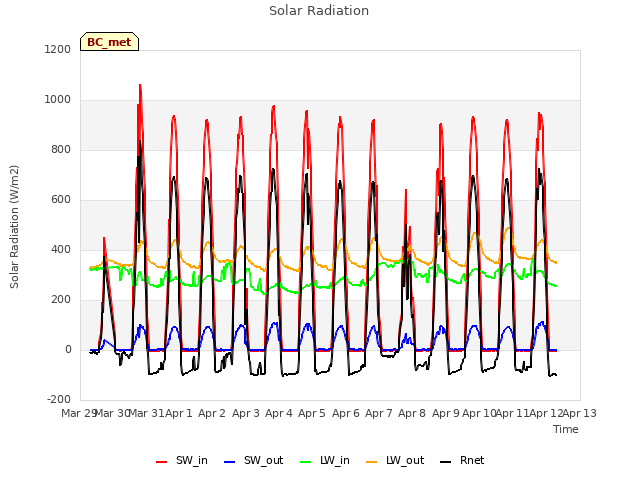Viewport: 640px width, 480px height.
Task: Click the 1000 y-axis tick label
Action: [58, 100]
